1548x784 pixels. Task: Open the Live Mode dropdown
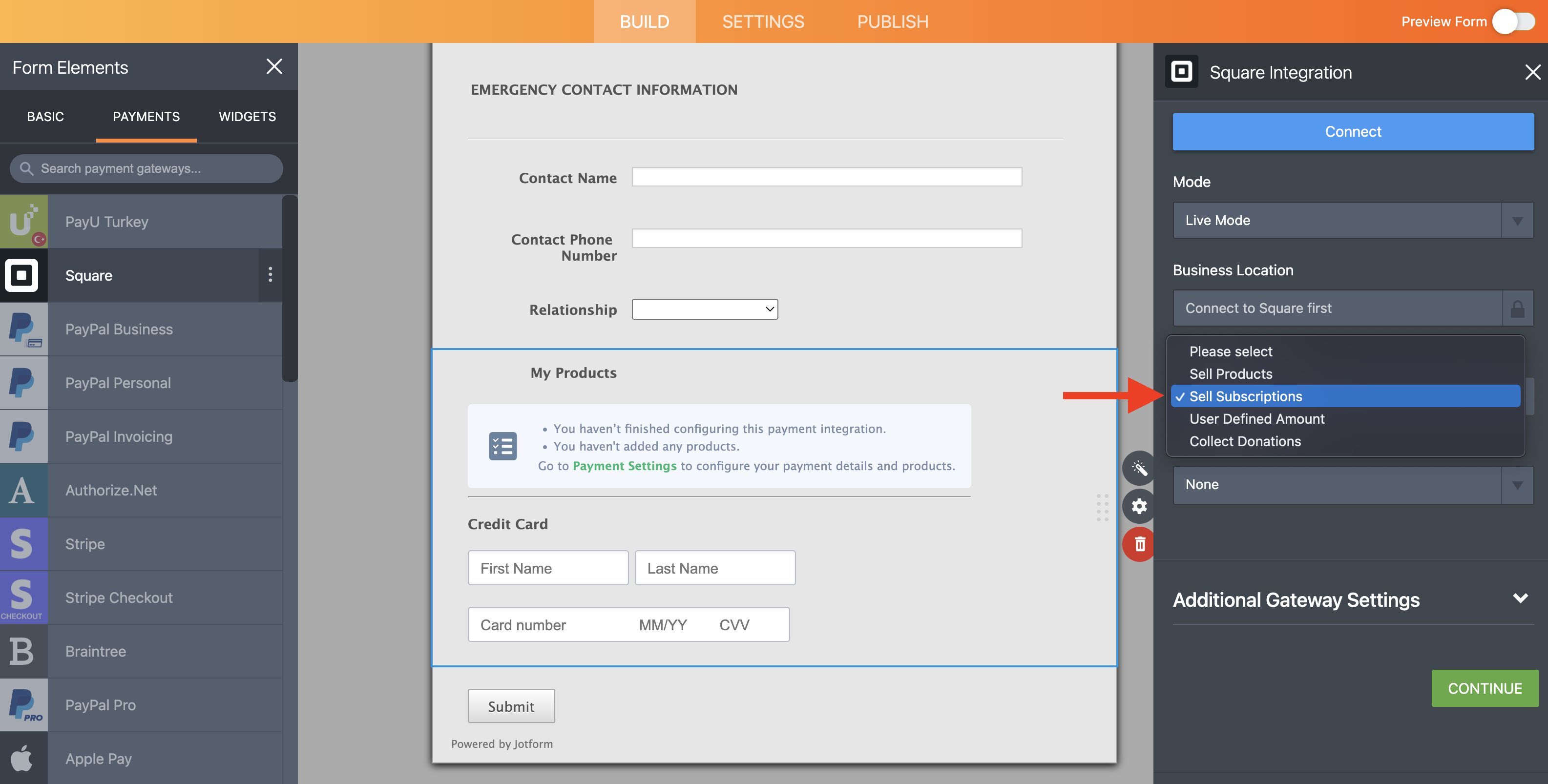[1353, 220]
